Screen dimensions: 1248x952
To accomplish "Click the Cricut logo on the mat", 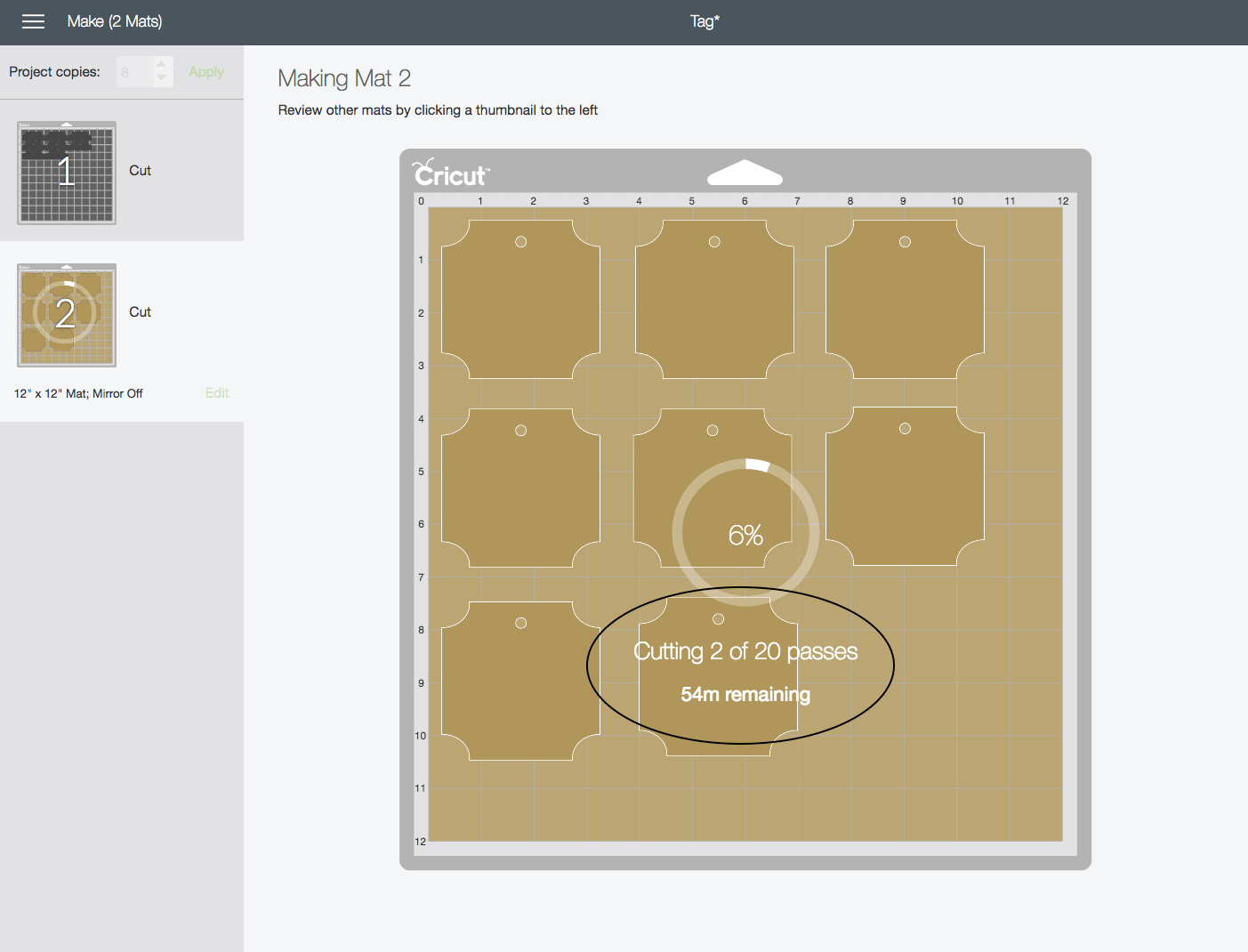I will pos(451,173).
